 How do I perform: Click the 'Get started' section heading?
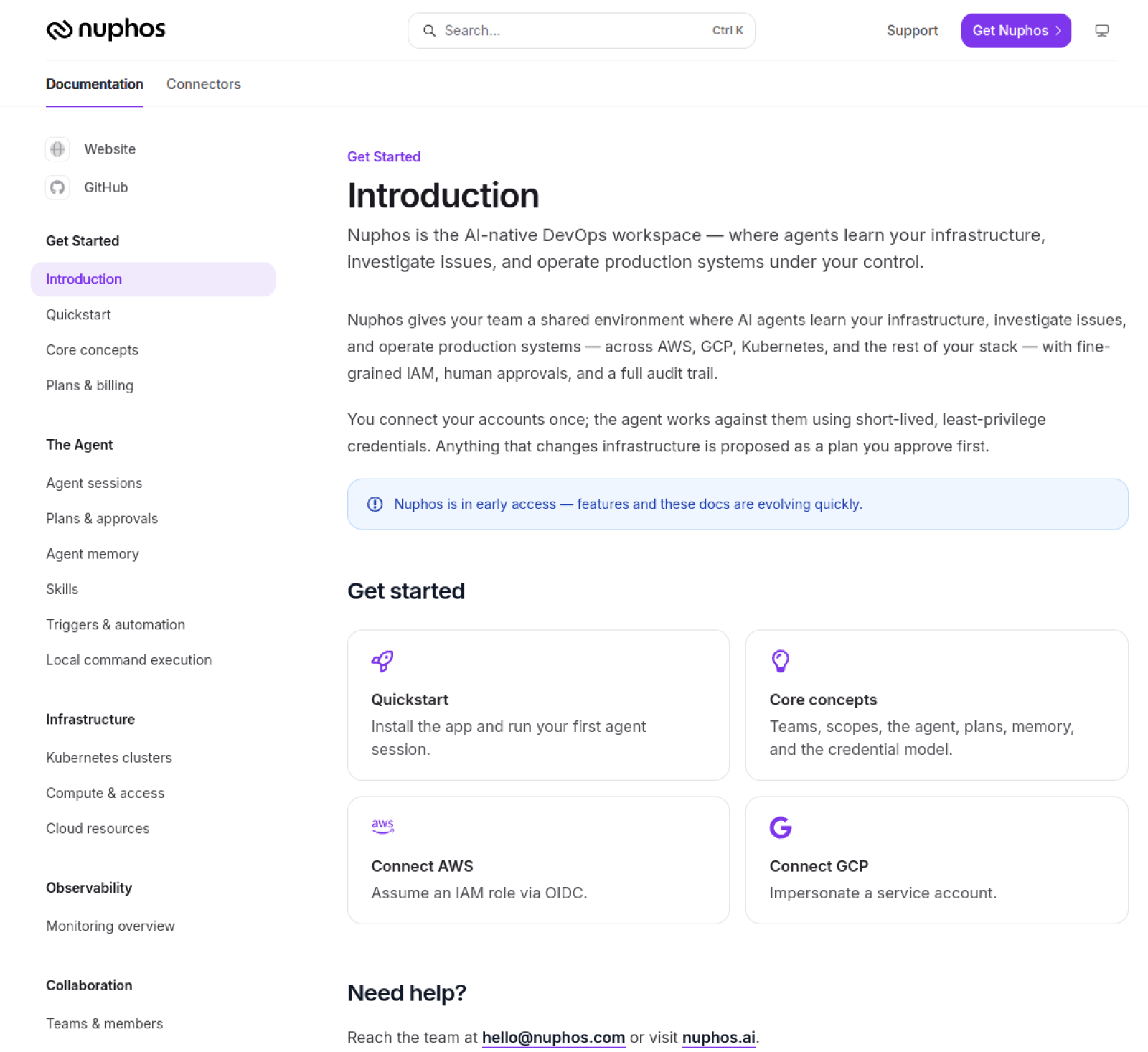click(406, 591)
